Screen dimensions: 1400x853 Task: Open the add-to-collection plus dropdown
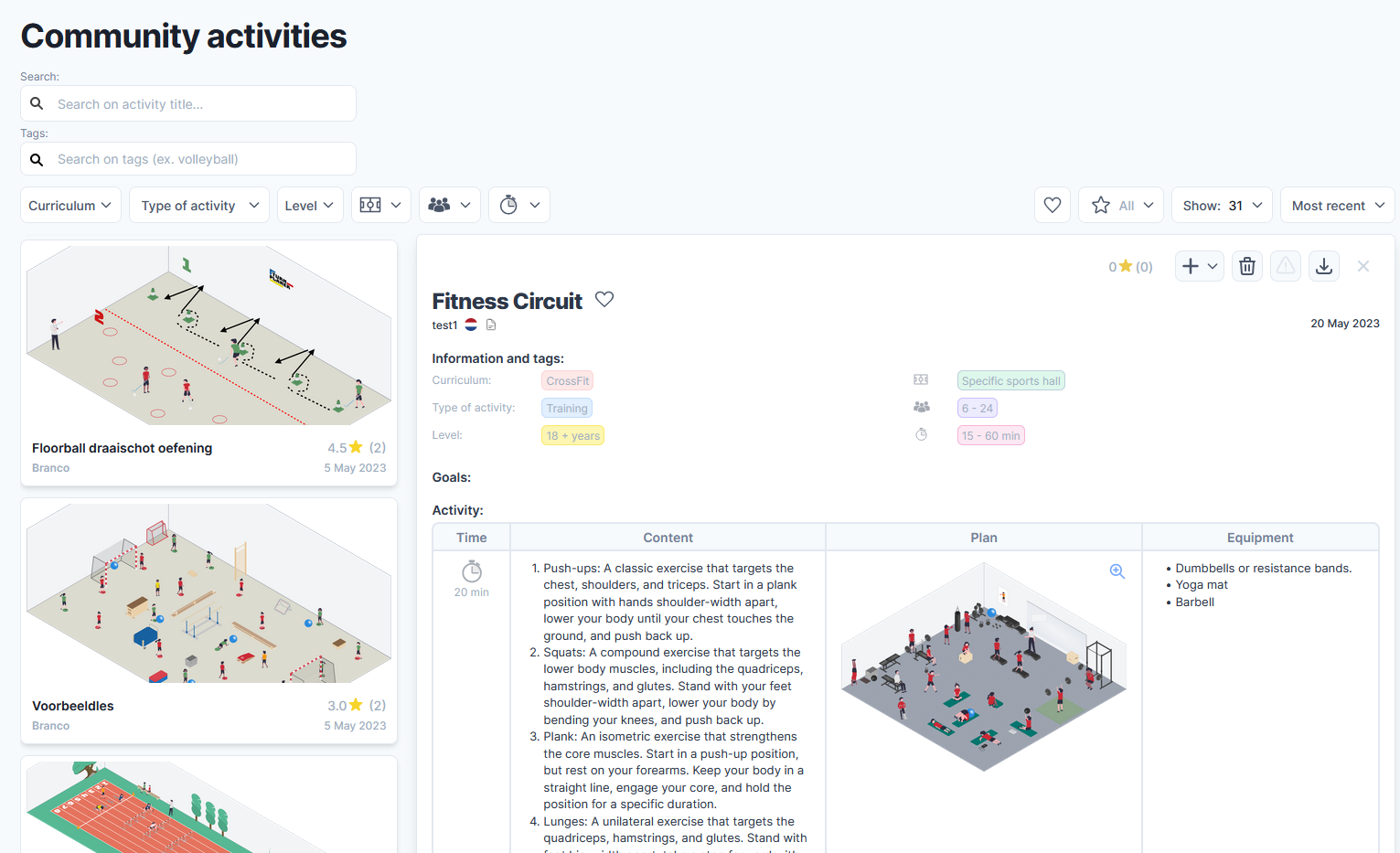(x=1199, y=265)
